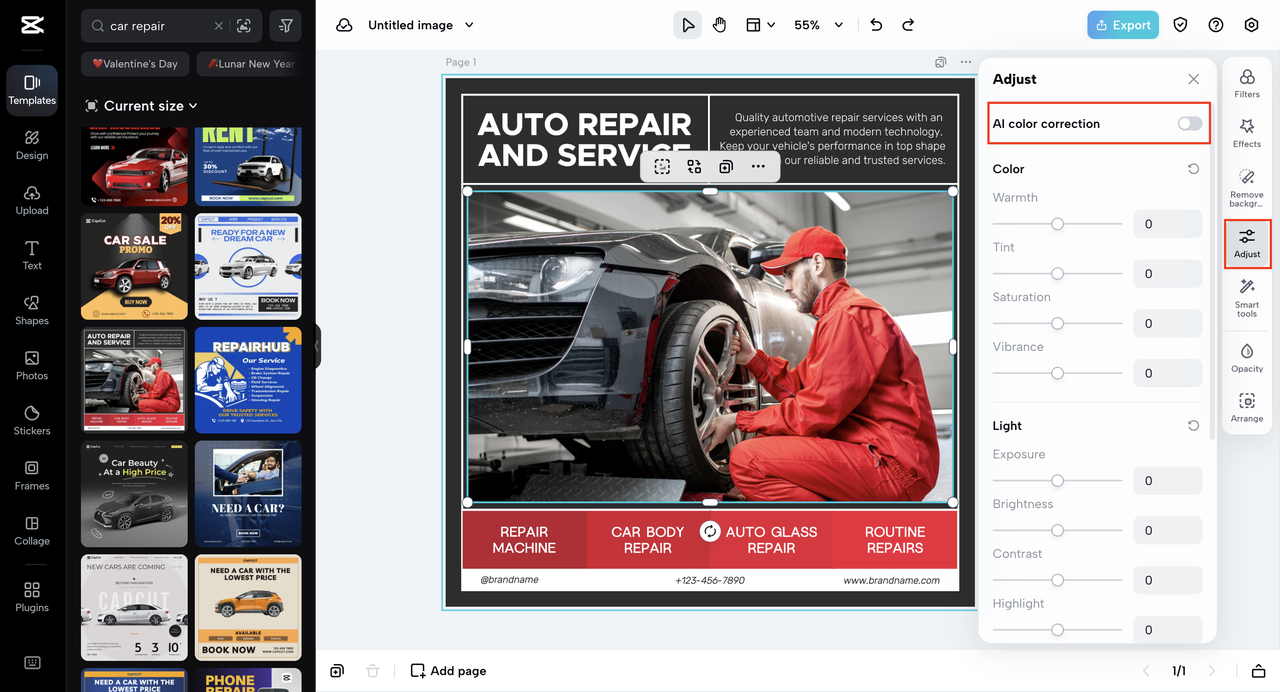Viewport: 1280px width, 692px height.
Task: Reset the Color adjustments
Action: tap(1193, 169)
